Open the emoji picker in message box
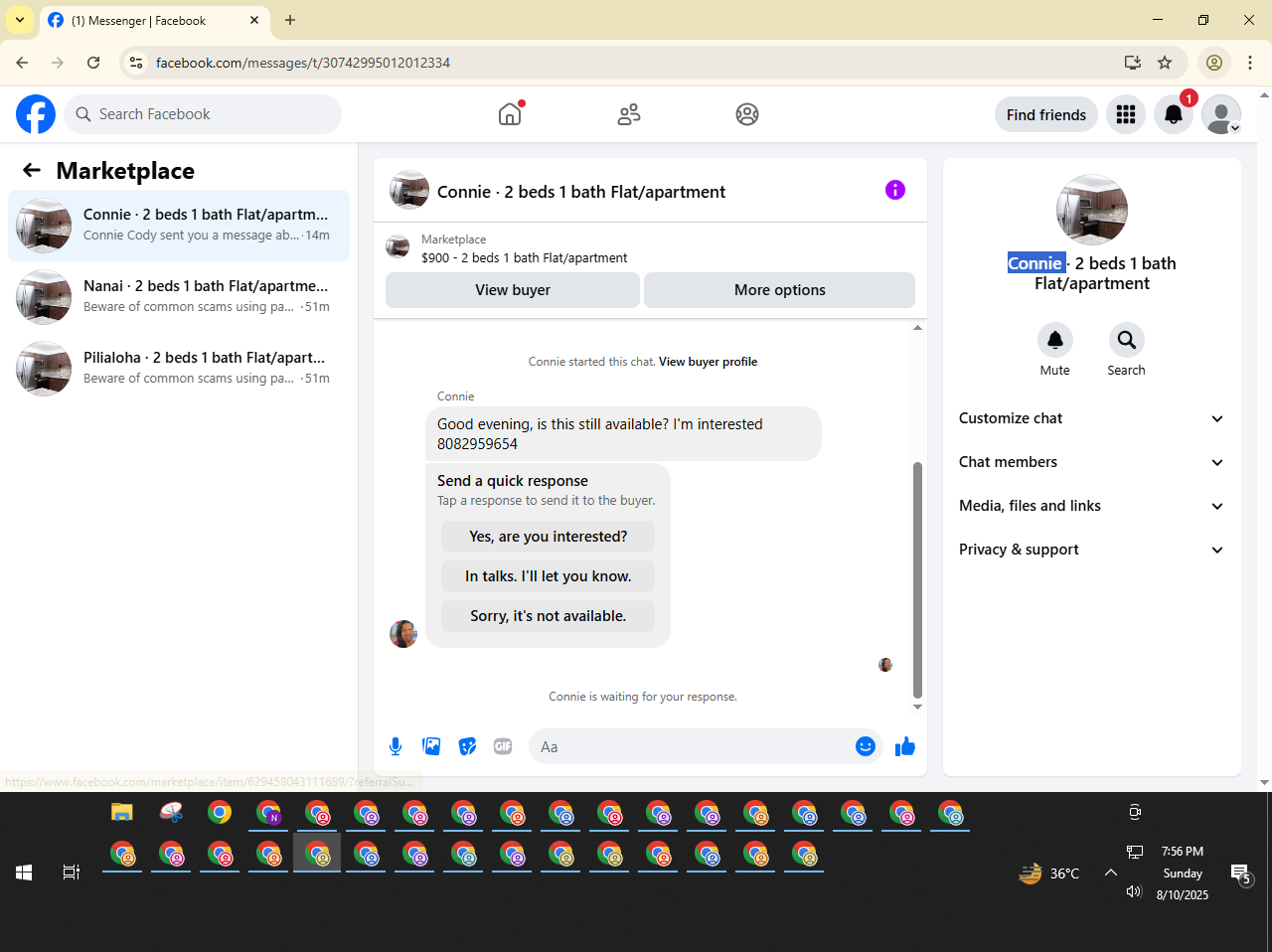The width and height of the screenshot is (1272, 952). (866, 746)
